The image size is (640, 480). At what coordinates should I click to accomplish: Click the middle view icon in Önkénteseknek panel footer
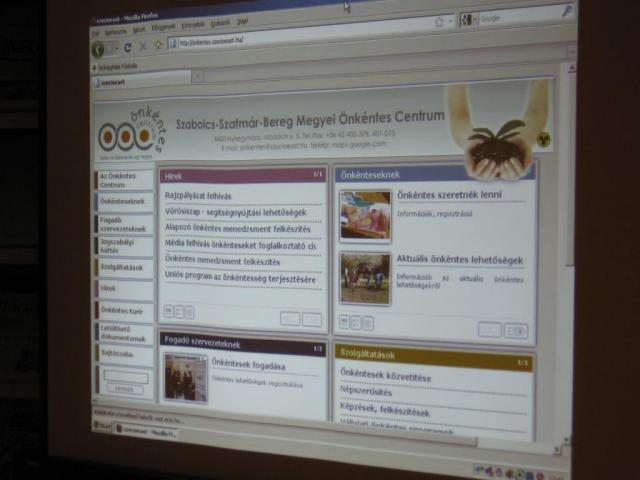click(x=356, y=323)
